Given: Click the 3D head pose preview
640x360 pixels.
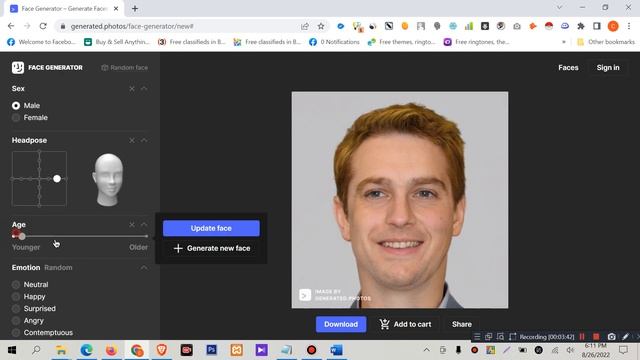Looking at the screenshot, I should (108, 180).
